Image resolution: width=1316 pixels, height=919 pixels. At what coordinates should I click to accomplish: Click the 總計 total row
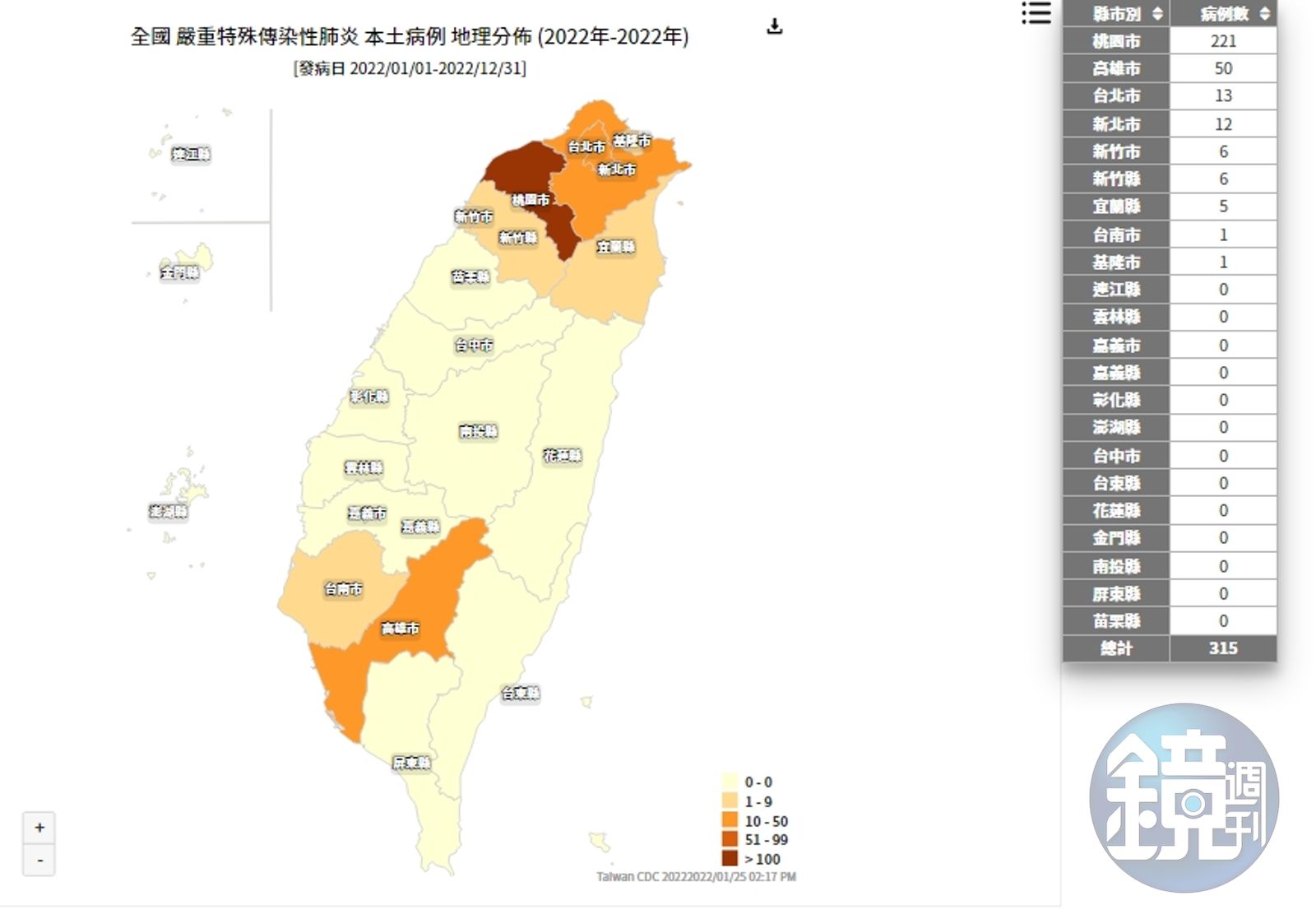(x=1169, y=648)
